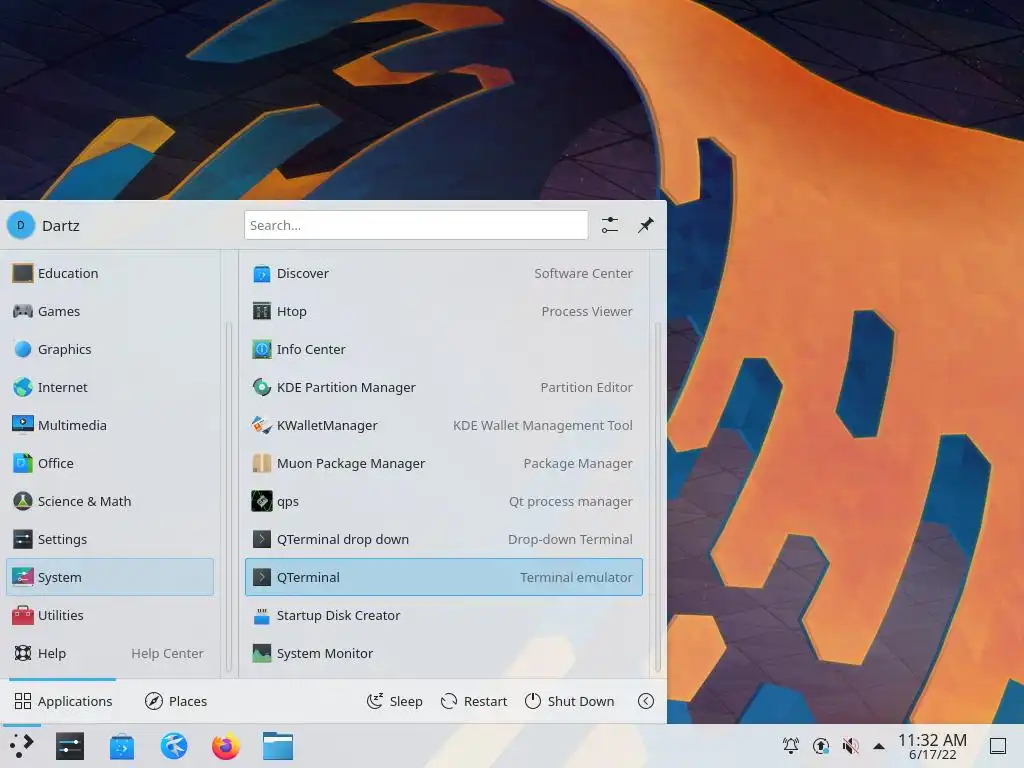Click the application list scrollbar
The height and width of the screenshot is (768, 1024).
[658, 496]
